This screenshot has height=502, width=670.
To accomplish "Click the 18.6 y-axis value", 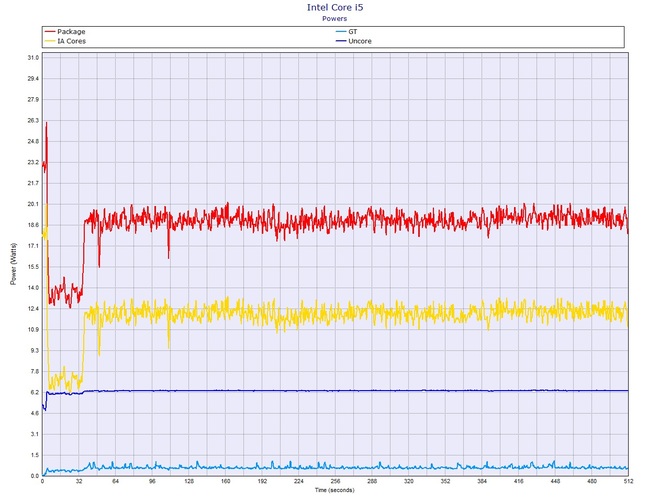I will tap(33, 225).
